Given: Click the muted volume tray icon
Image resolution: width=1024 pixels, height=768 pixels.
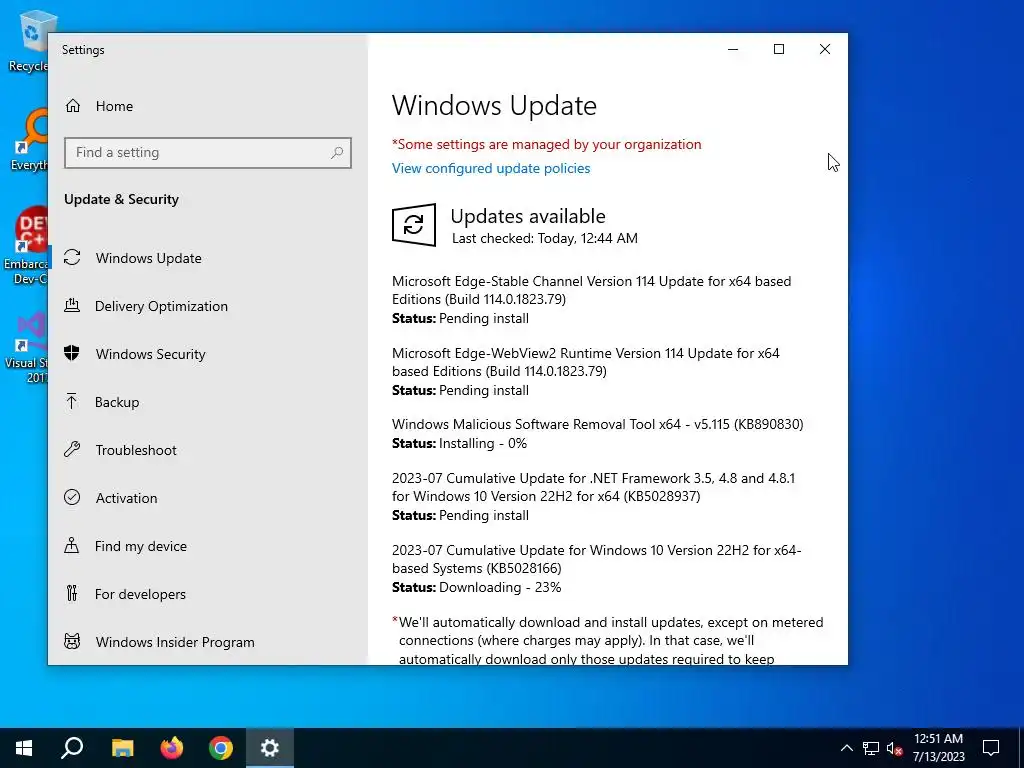Looking at the screenshot, I should 894,748.
